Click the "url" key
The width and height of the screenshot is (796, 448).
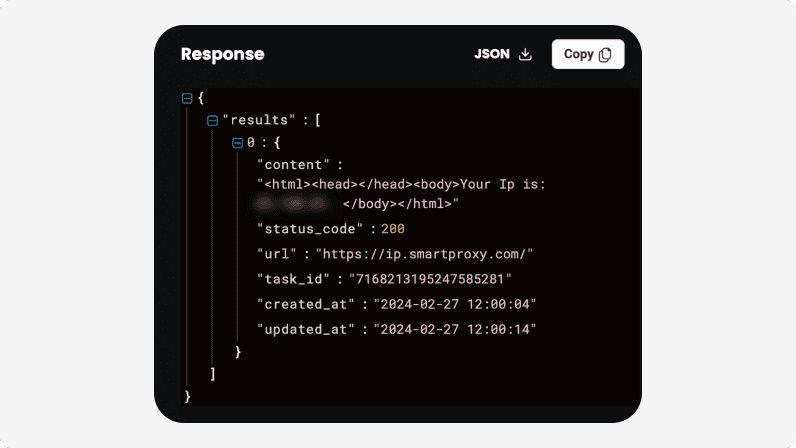pyautogui.click(x=278, y=254)
